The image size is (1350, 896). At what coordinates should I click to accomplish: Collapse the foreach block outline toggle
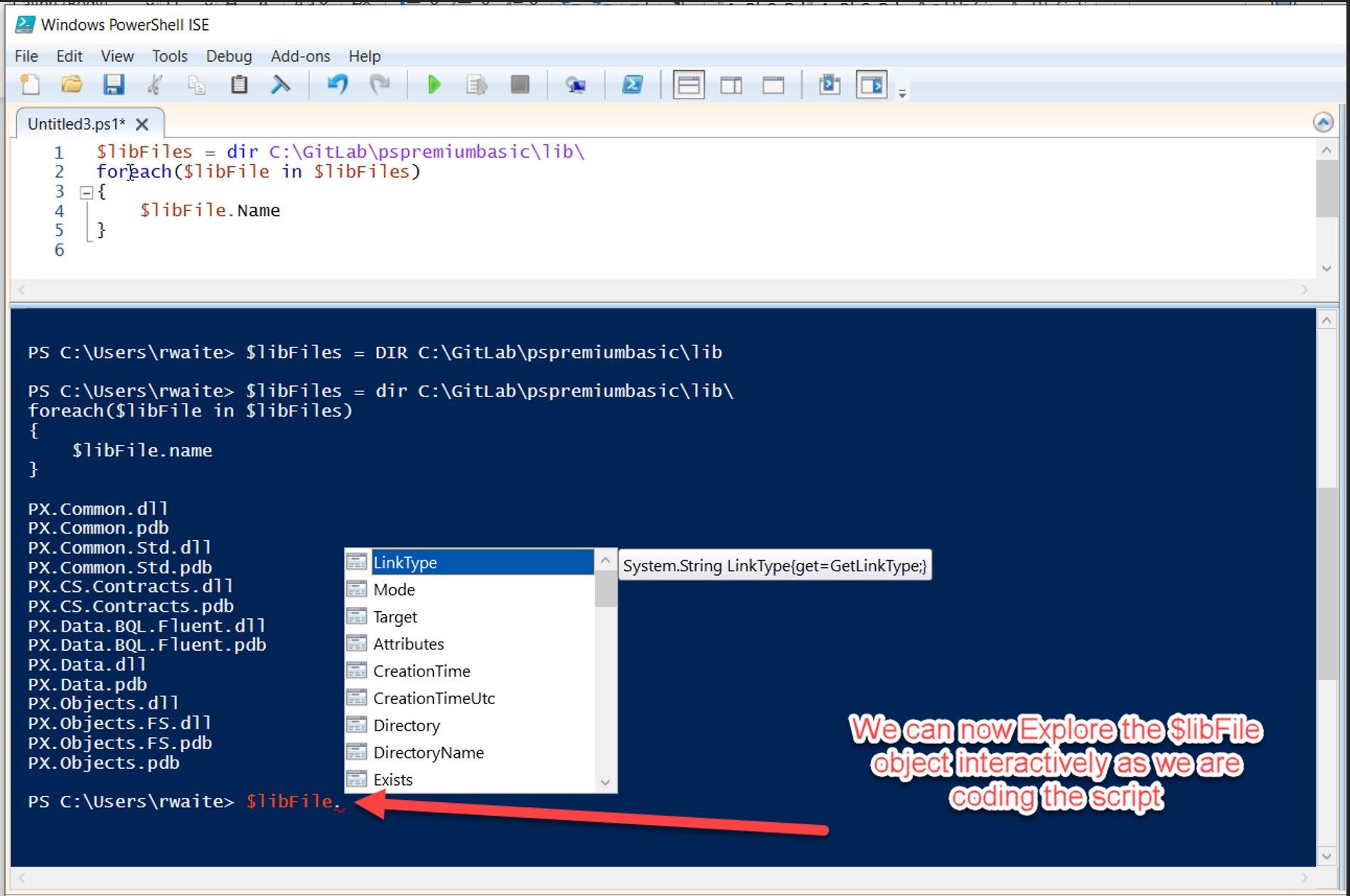pos(87,192)
